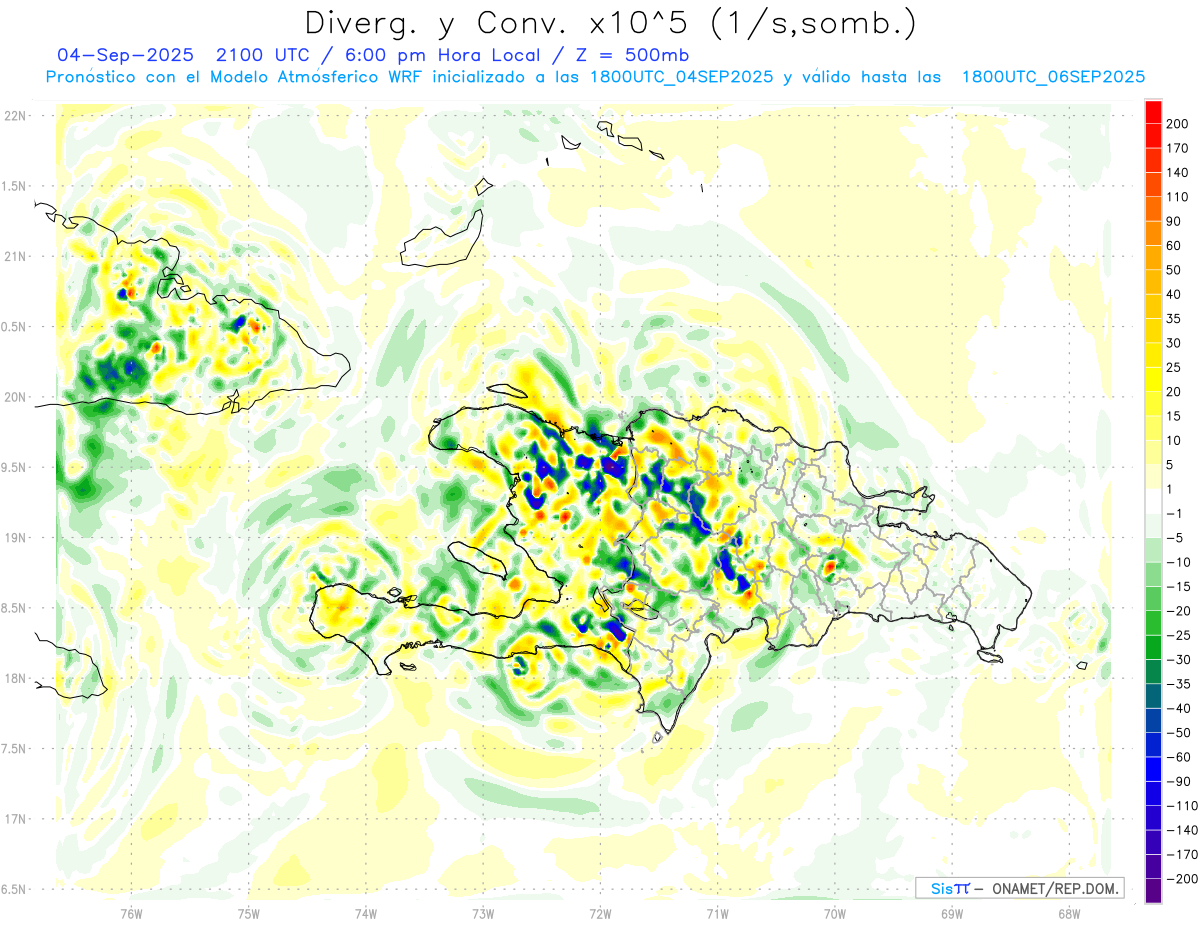Screen dimensions: 1200x927
Task: Click the '75W' longitude label
Action: pos(249,913)
